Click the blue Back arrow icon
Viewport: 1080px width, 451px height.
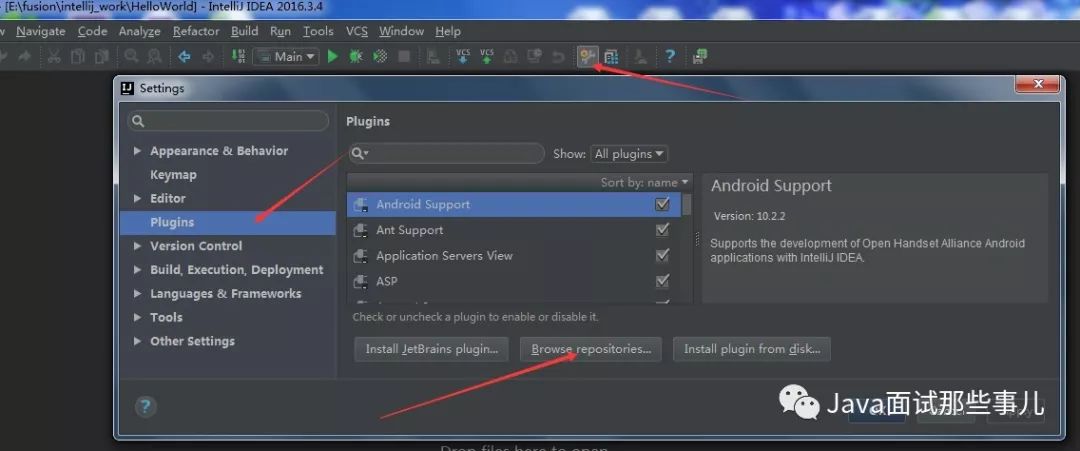pos(185,56)
